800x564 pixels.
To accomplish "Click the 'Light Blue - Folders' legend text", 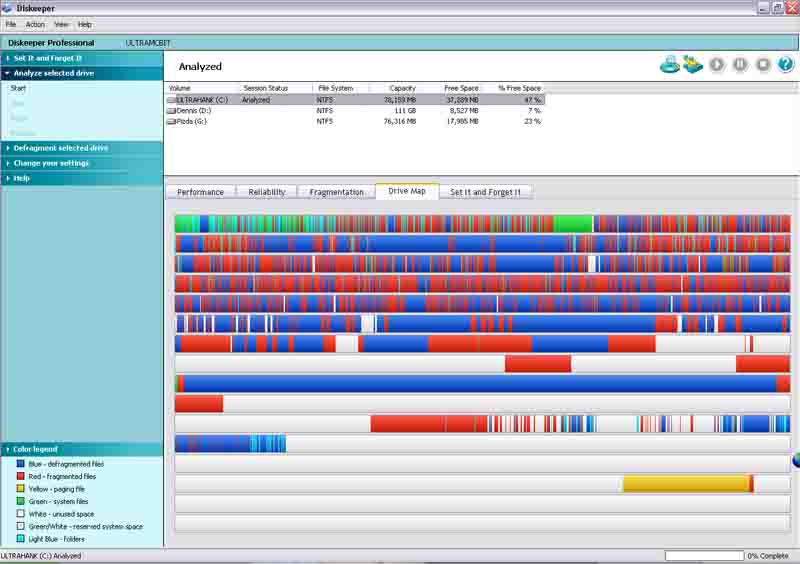I will [57, 539].
